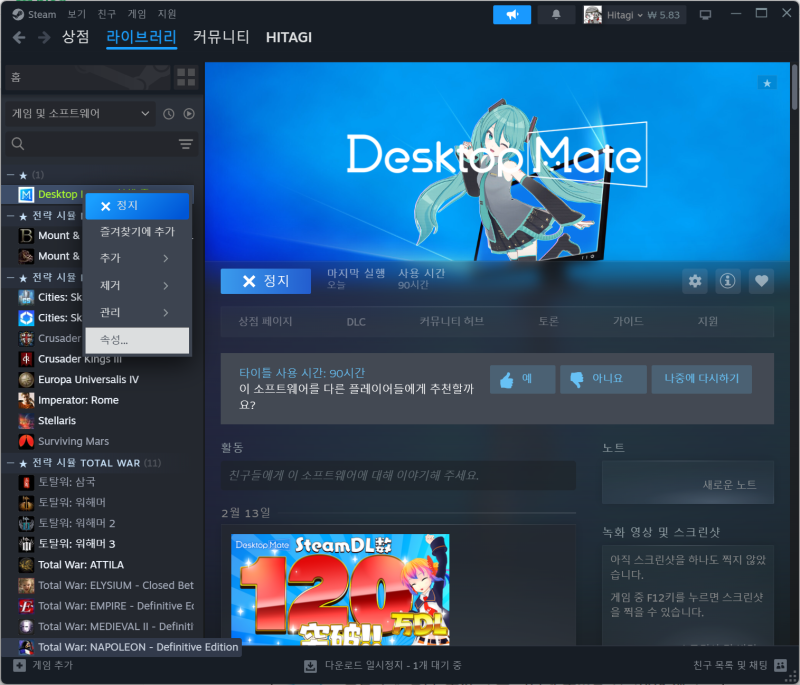Open the 보기 menu
The image size is (800, 685).
77,14
